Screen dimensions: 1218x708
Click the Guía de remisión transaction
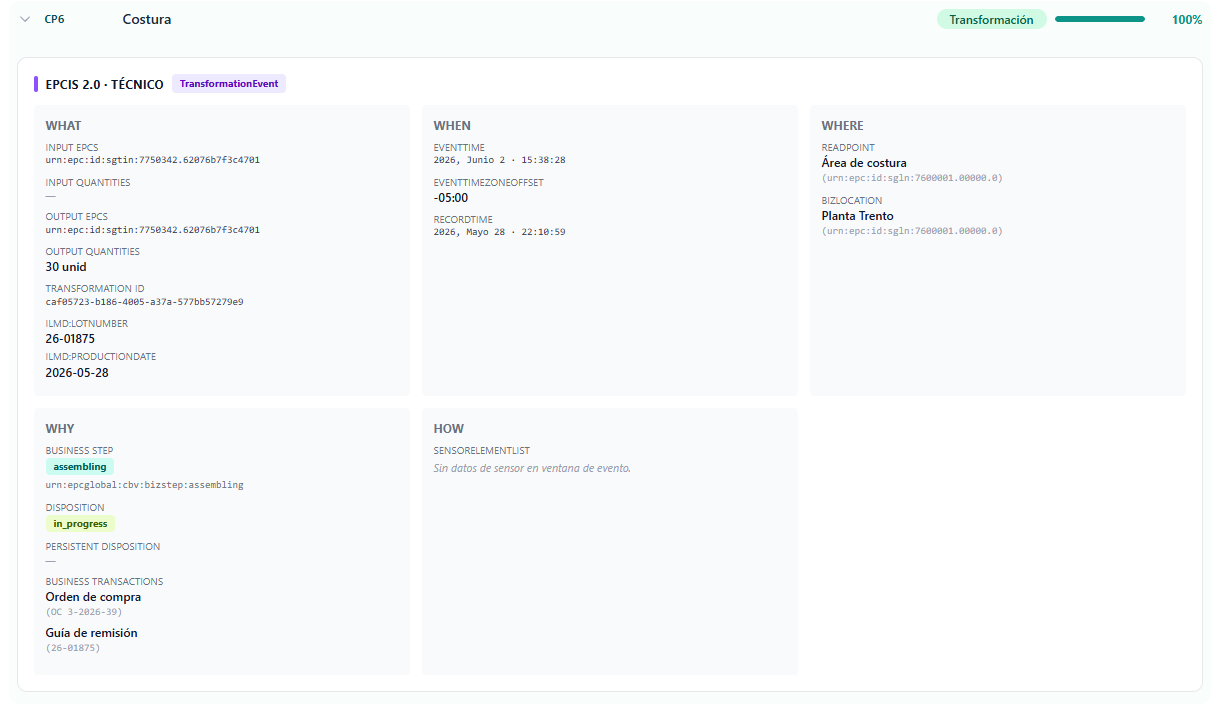(92, 633)
